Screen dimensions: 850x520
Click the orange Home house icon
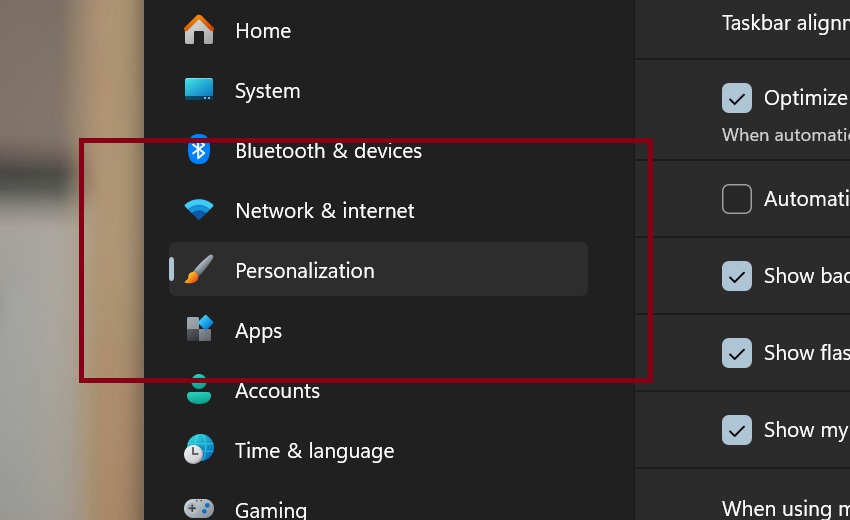click(199, 30)
